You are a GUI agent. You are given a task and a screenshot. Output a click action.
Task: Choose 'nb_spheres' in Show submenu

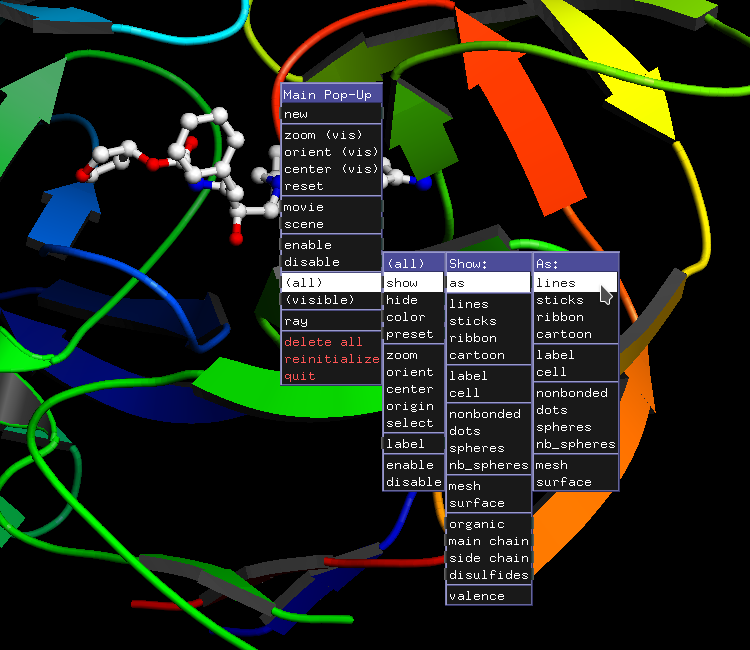488,465
